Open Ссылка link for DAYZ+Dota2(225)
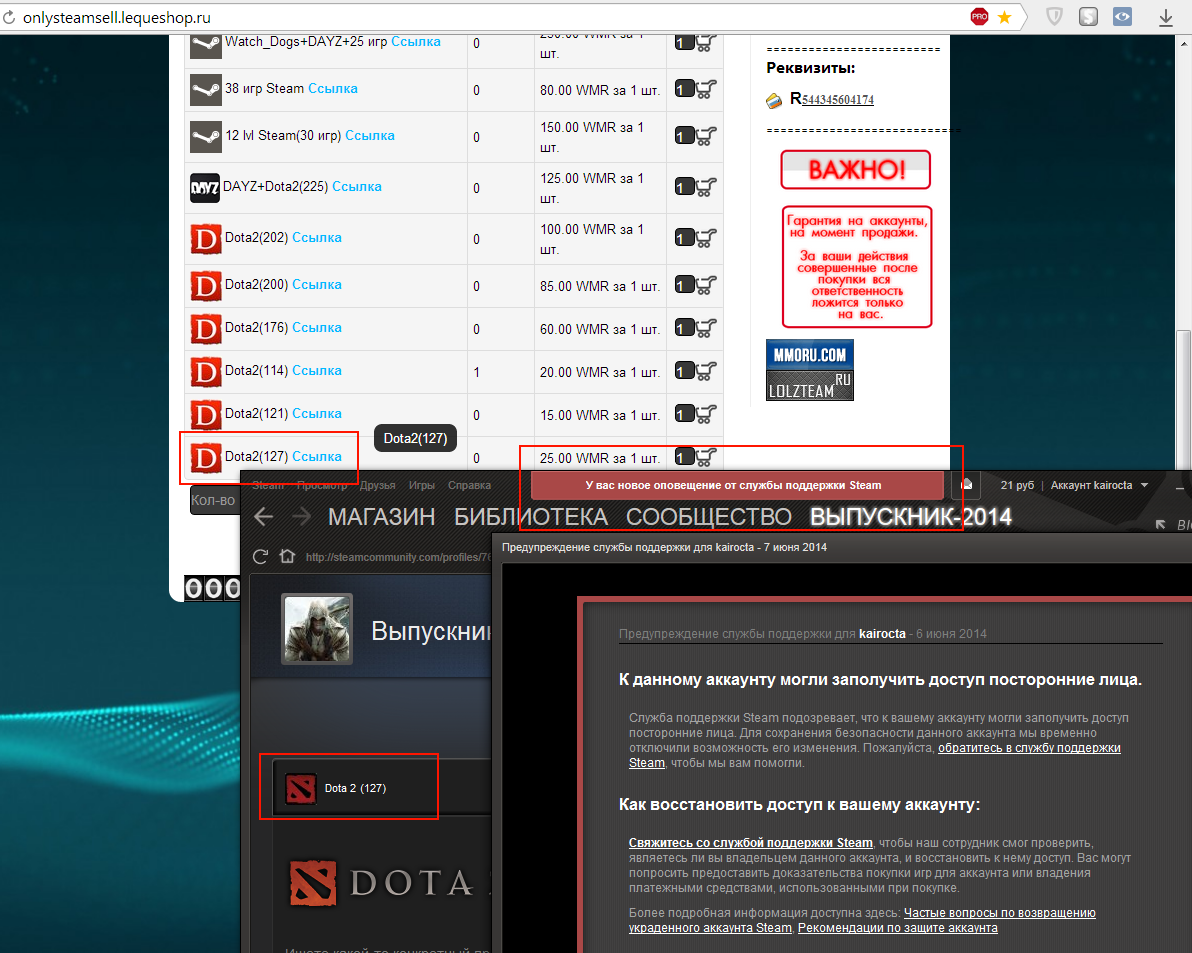The width and height of the screenshot is (1192, 953). click(357, 186)
